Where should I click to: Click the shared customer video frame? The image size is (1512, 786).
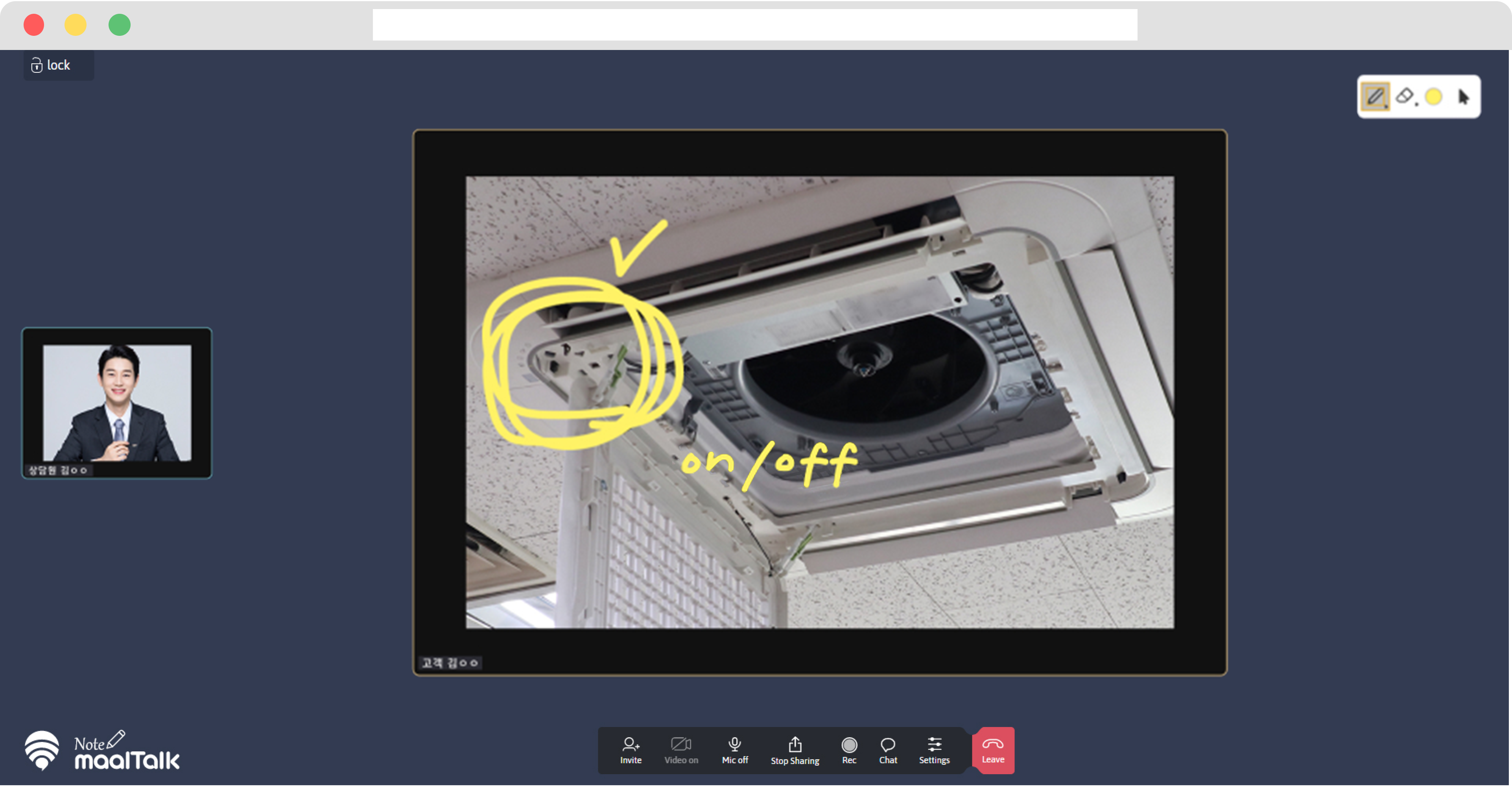click(819, 402)
